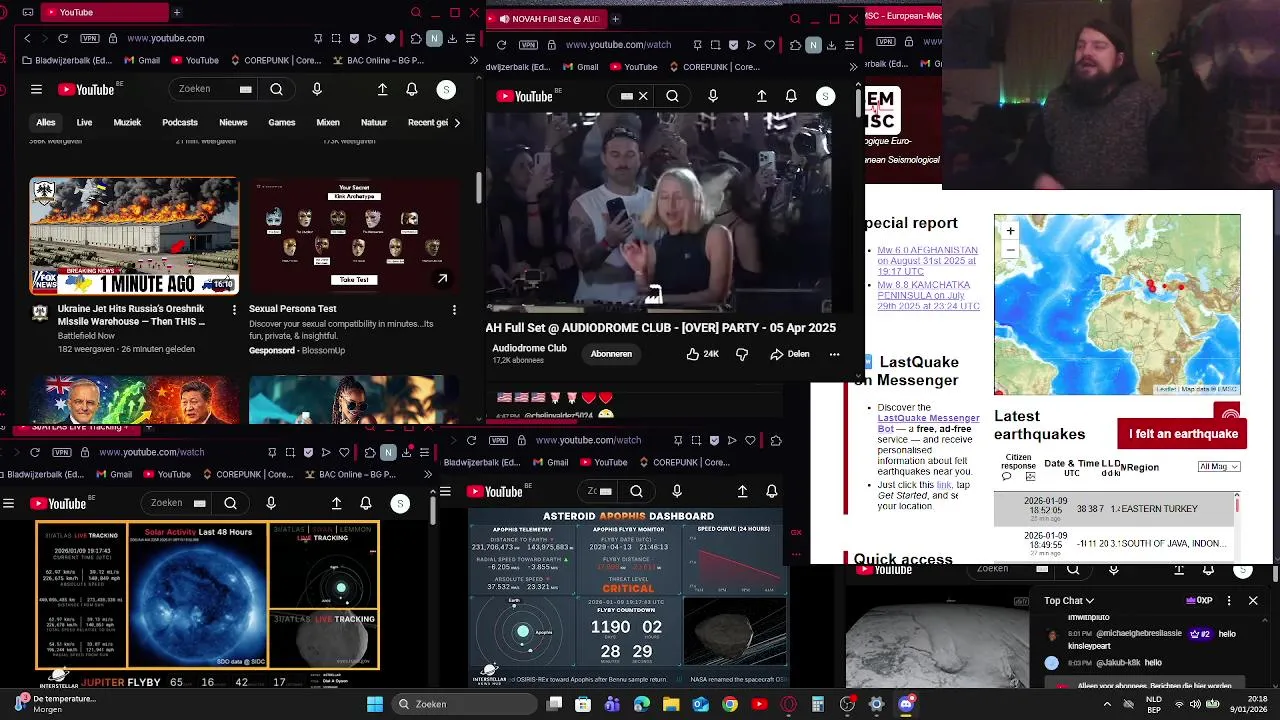Open downloads icon in top-left browser toolbar
The height and width of the screenshot is (720, 1280).
coord(452,38)
